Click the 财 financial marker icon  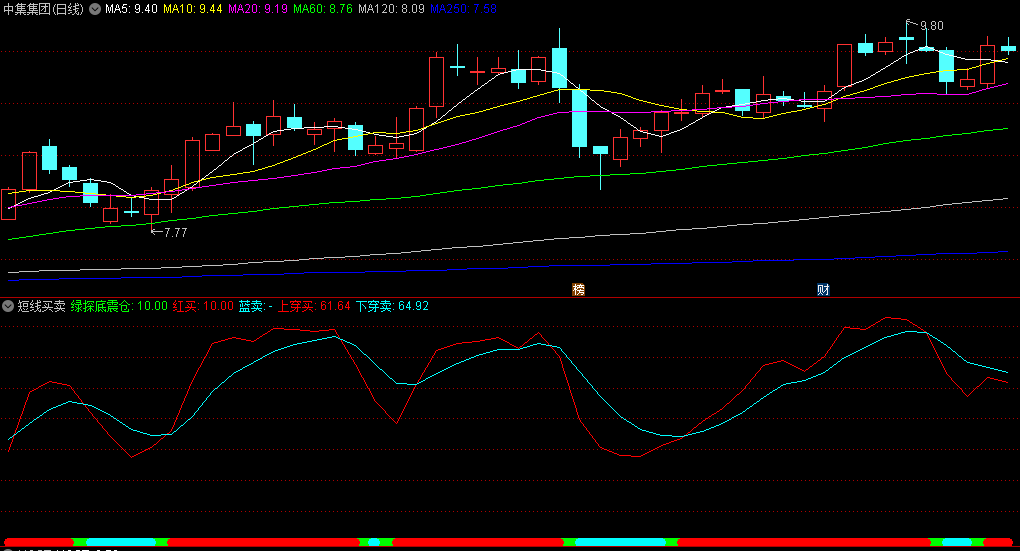coord(823,290)
